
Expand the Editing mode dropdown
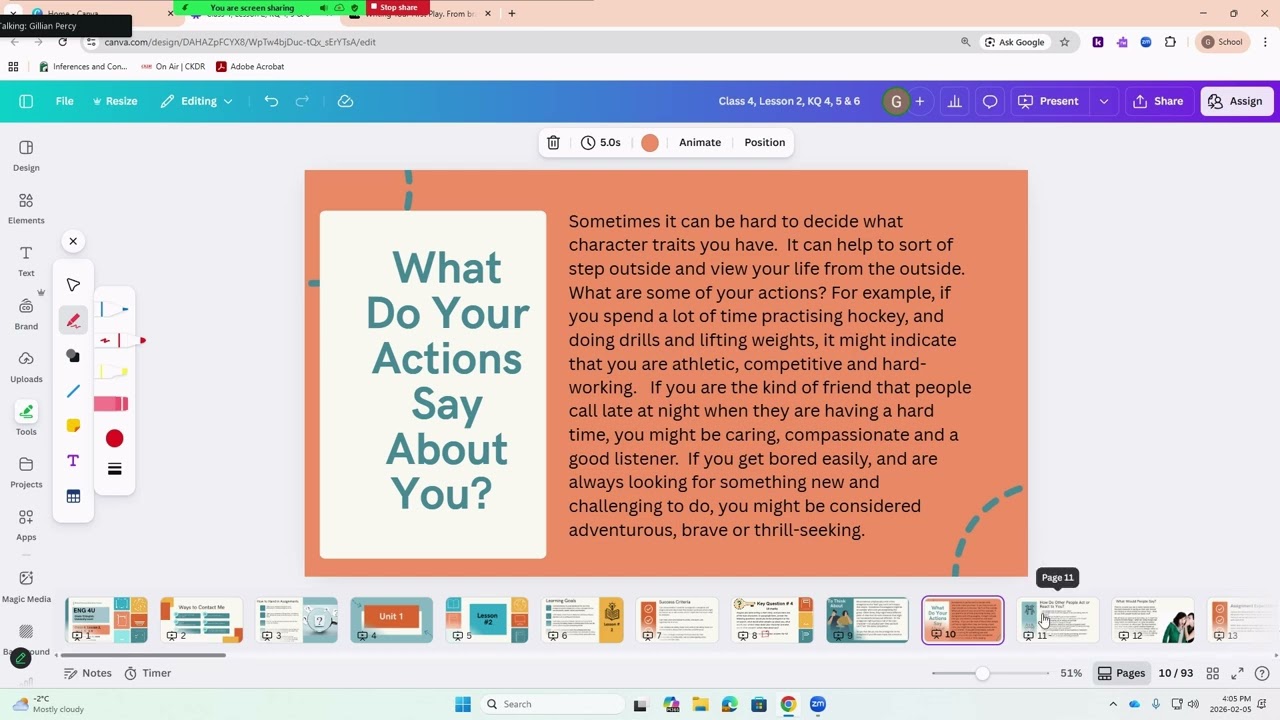(x=197, y=101)
